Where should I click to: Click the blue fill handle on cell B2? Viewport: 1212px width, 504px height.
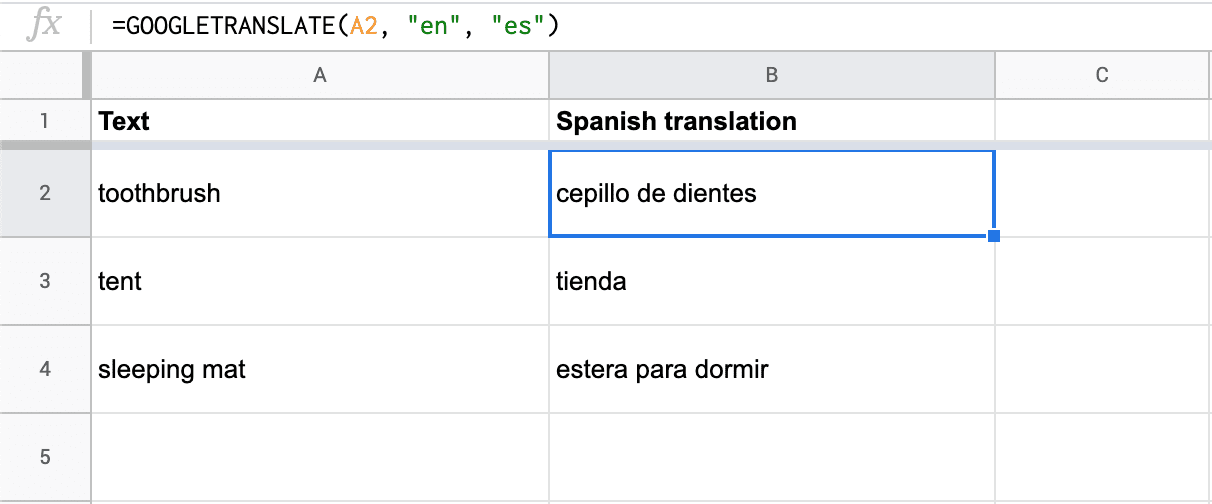pos(993,236)
